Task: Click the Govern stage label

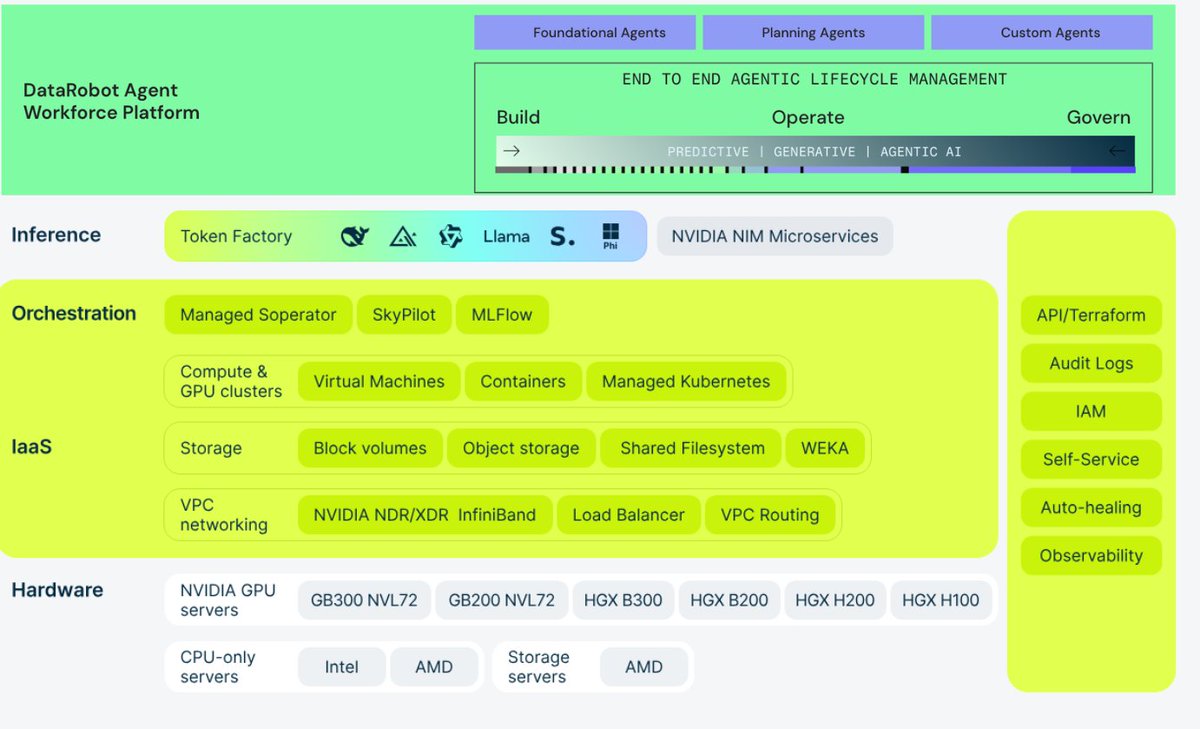Action: [x=1098, y=117]
